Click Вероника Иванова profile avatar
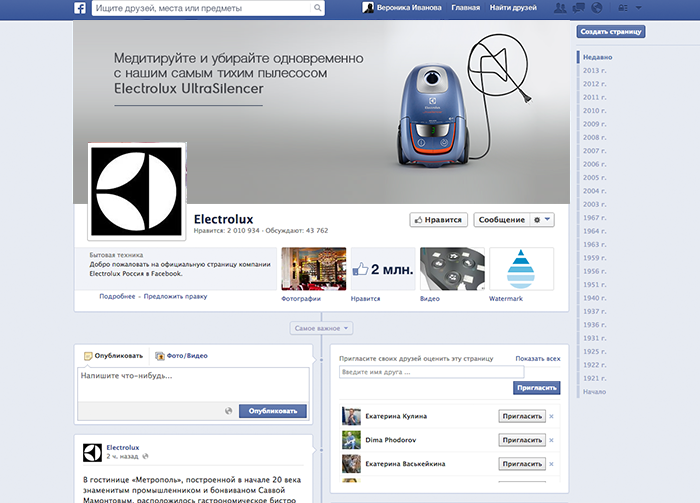 368,8
